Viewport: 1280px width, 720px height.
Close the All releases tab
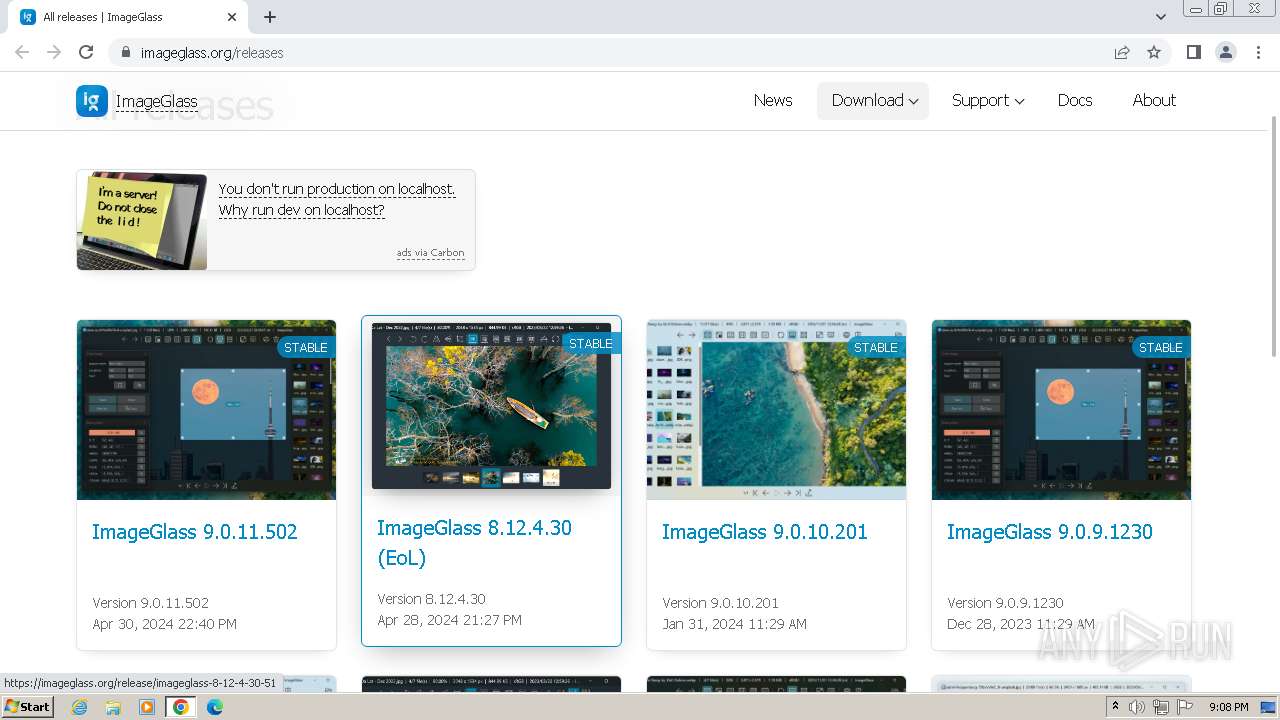232,17
